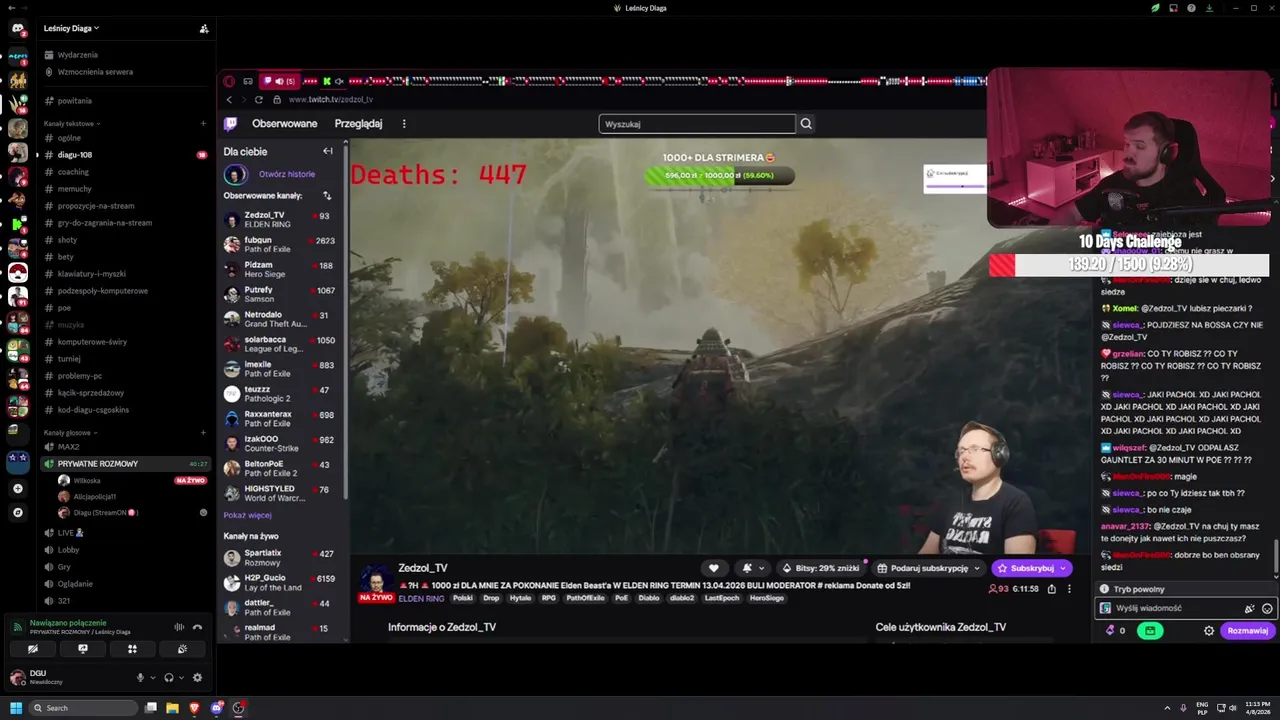Open the discover servers compass icon
Viewport: 1280px width, 720px height.
click(x=17, y=512)
